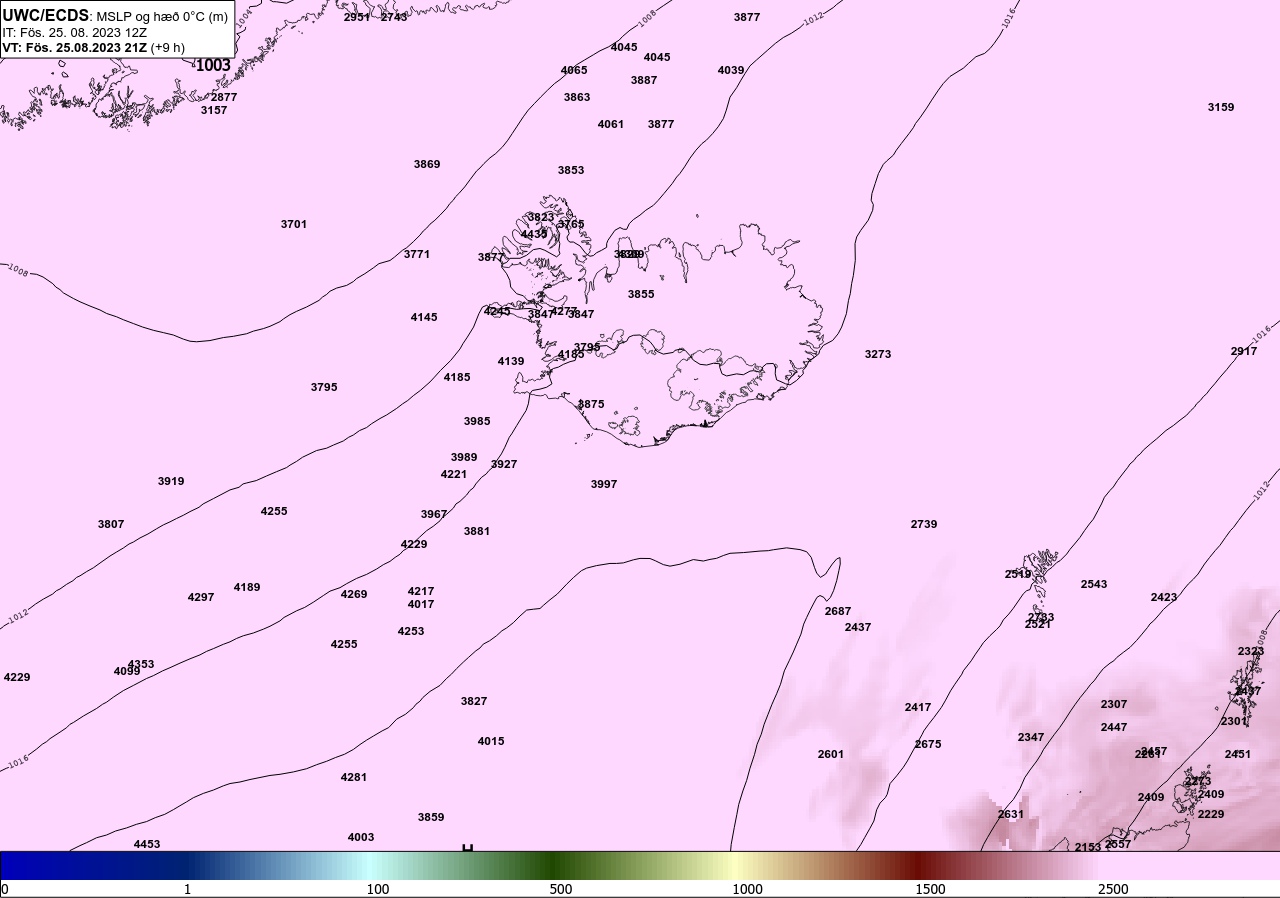Click the 2739 height value

coord(924,524)
